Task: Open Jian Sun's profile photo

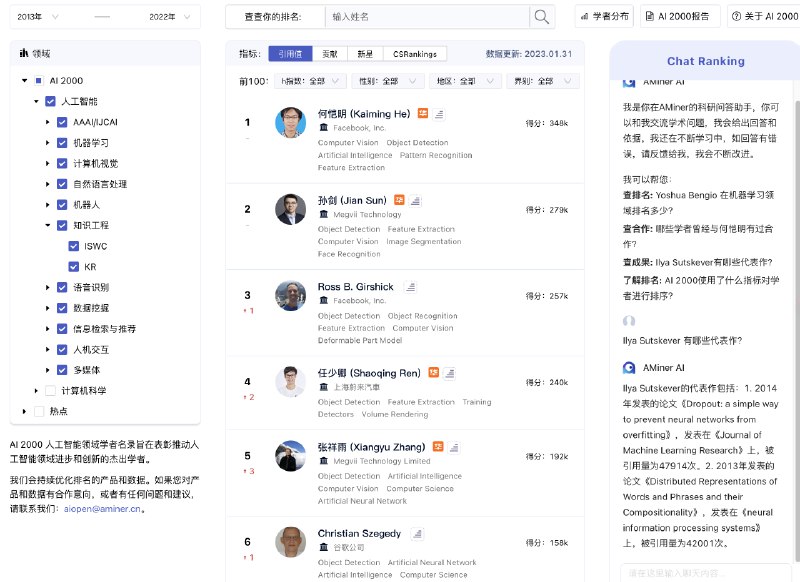Action: 290,209
